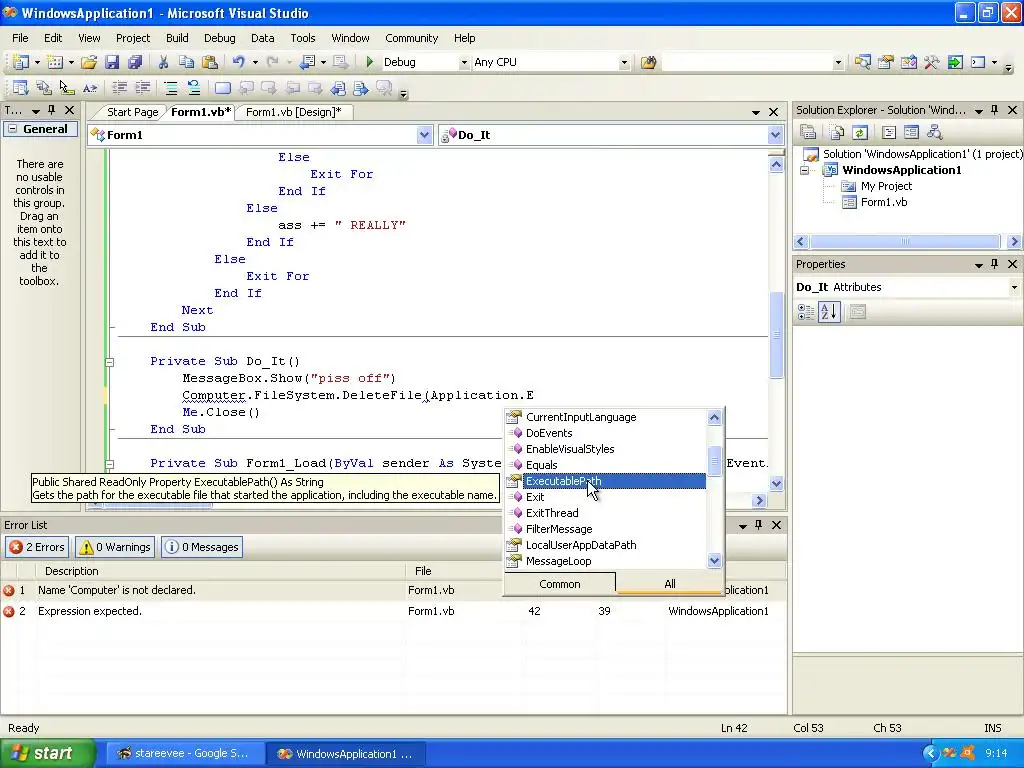Image resolution: width=1024 pixels, height=768 pixels.
Task: Open the Find combo box dropdown
Action: point(838,63)
